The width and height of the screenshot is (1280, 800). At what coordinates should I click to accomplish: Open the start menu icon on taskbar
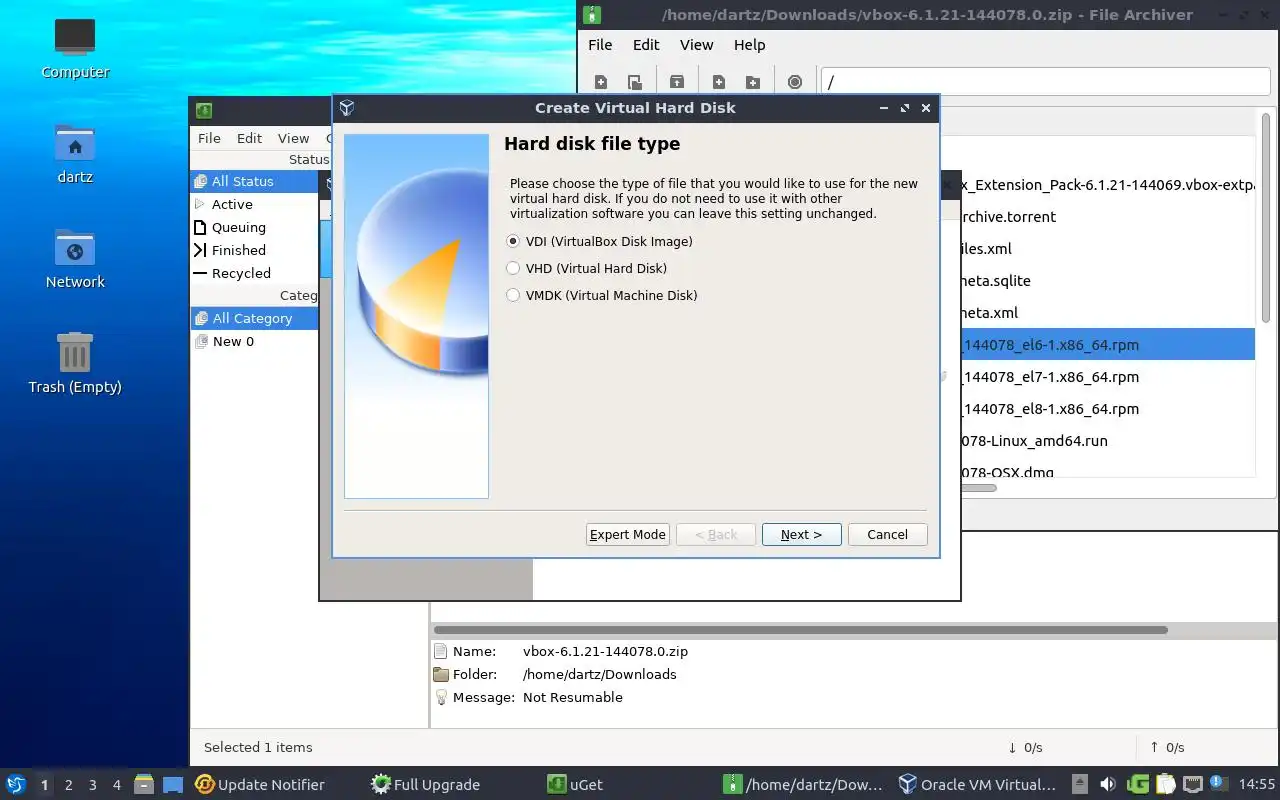pos(15,784)
